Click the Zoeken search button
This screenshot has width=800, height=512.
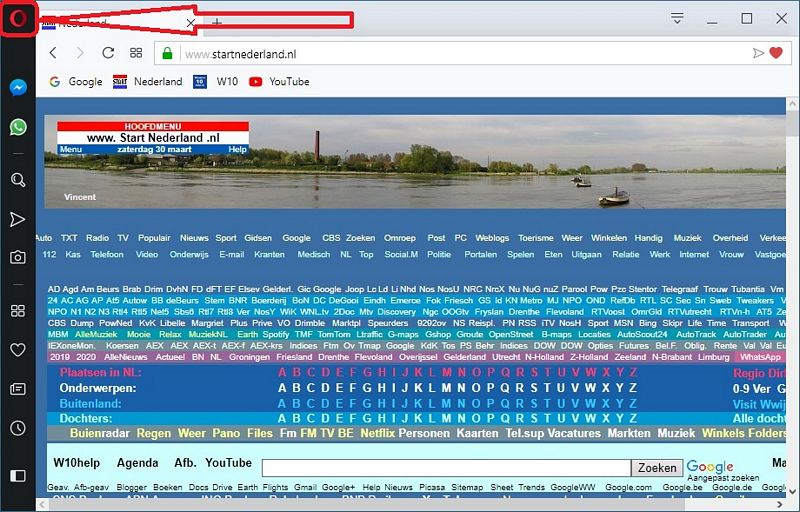[x=657, y=468]
